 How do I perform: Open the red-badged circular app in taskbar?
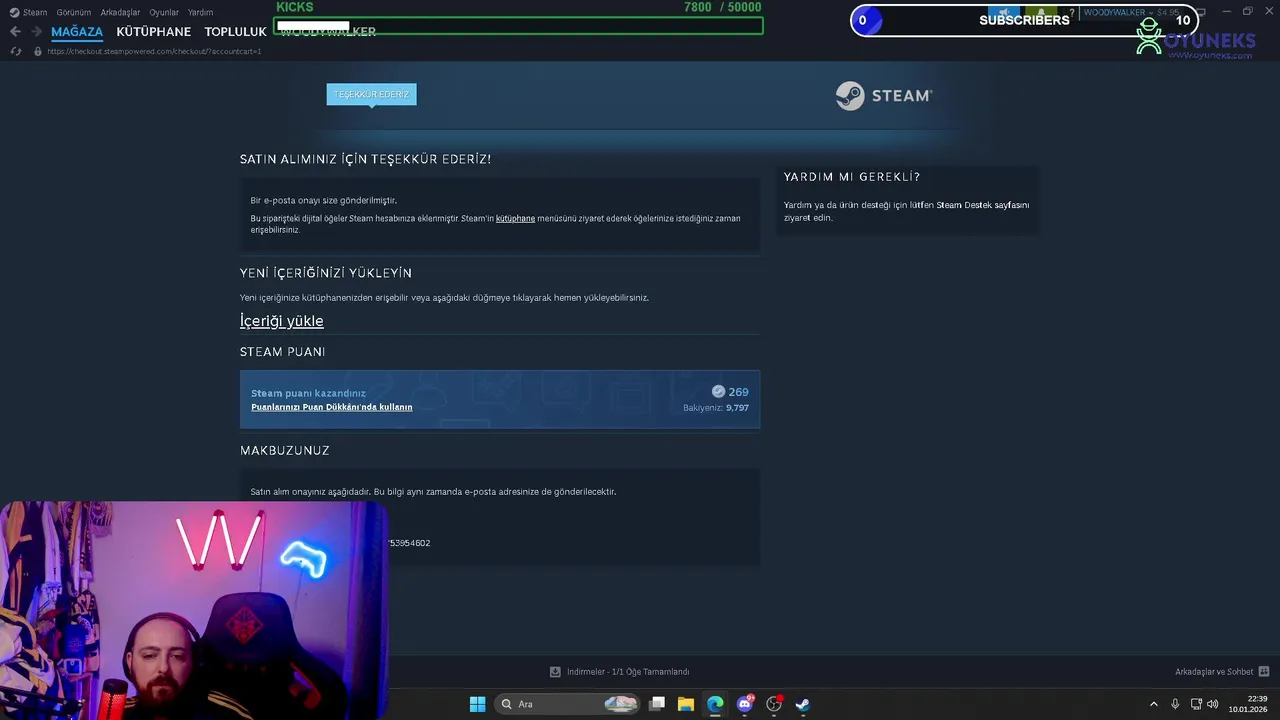point(774,704)
